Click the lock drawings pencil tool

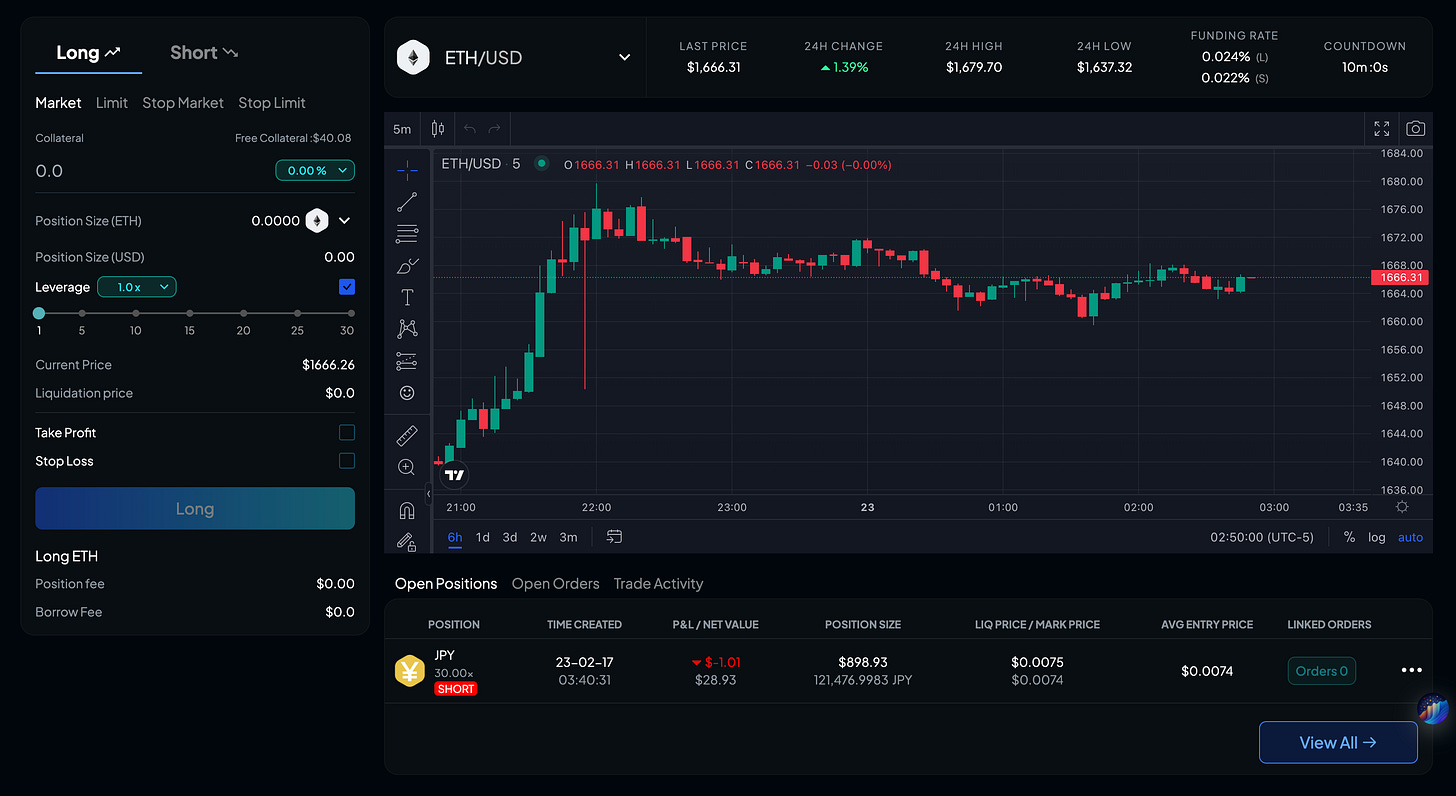[407, 541]
